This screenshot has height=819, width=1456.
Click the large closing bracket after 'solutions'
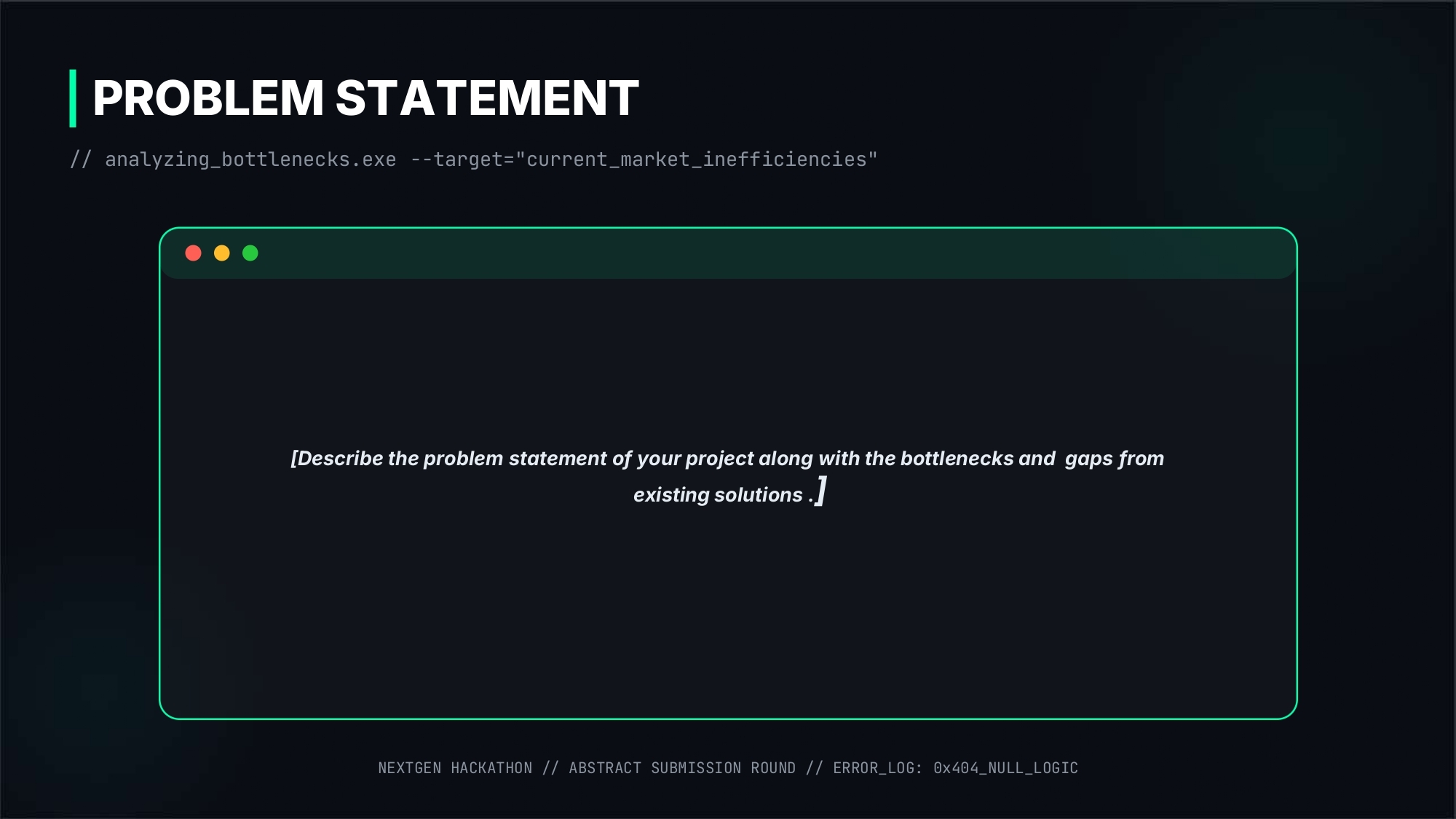pos(821,491)
